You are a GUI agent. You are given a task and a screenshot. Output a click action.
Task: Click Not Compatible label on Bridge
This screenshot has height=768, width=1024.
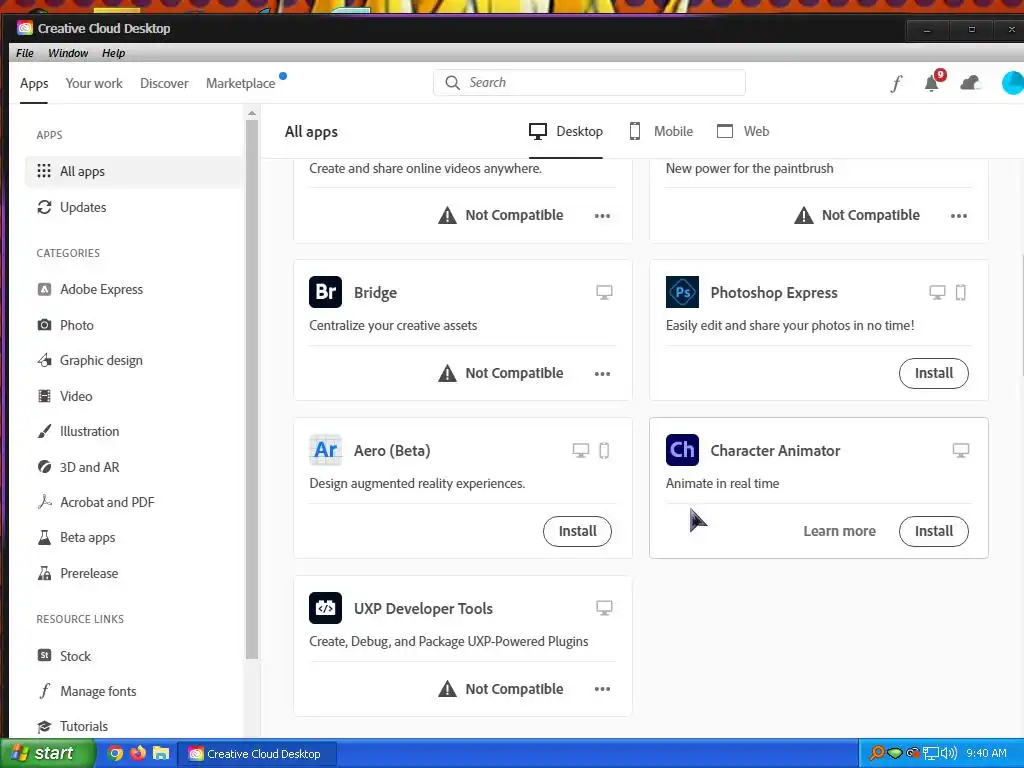coord(514,373)
